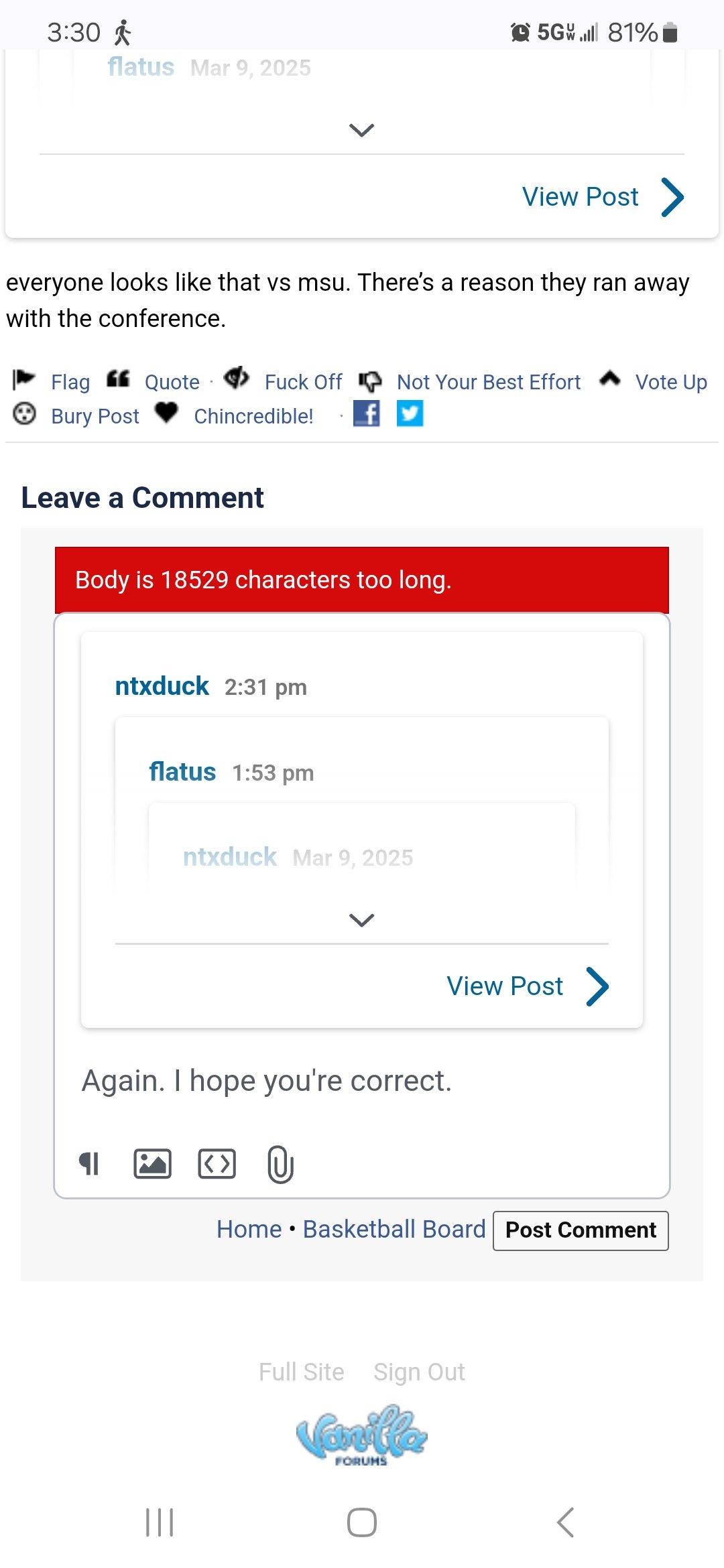This screenshot has width=724, height=1568.
Task: Share the post to Twitter
Action: (x=412, y=414)
